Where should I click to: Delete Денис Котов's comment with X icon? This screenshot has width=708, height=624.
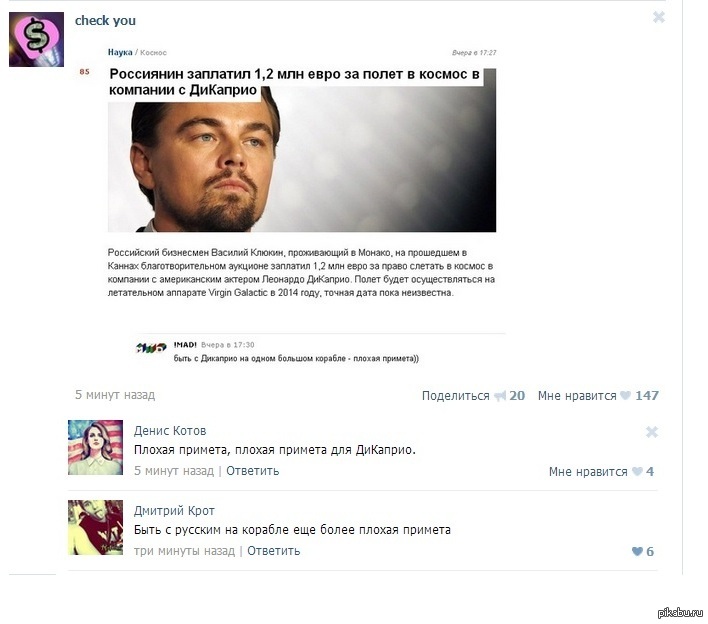pos(652,432)
